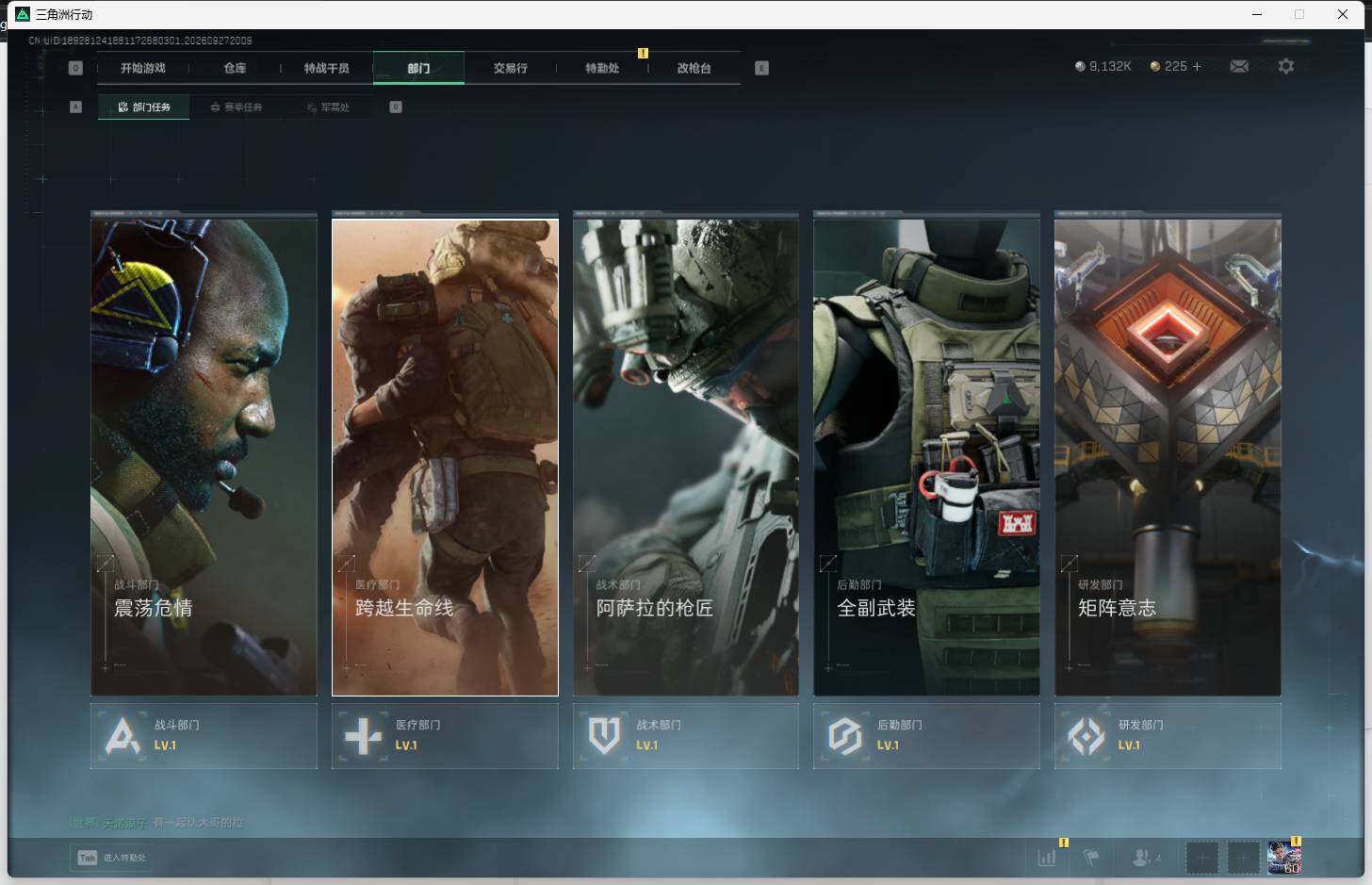1372x885 pixels.
Task: Select the 赛季任务 sub-tab
Action: point(236,107)
